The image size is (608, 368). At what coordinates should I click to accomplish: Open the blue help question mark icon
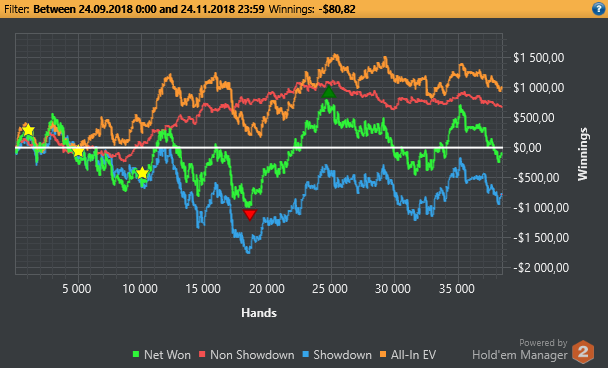[x=599, y=9]
